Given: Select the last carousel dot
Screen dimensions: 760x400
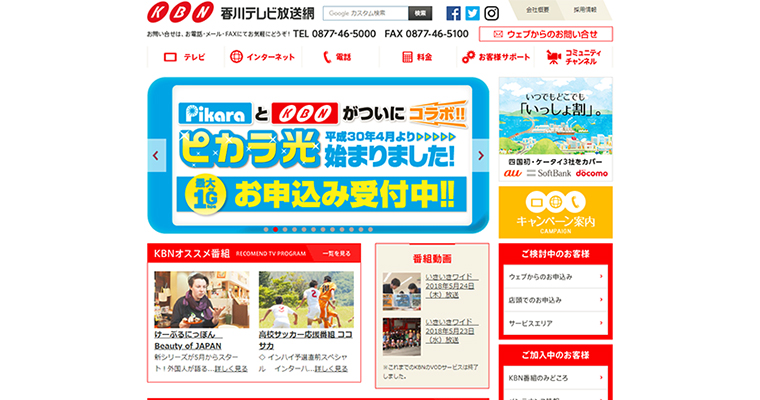Looking at the screenshot, I should [370, 229].
